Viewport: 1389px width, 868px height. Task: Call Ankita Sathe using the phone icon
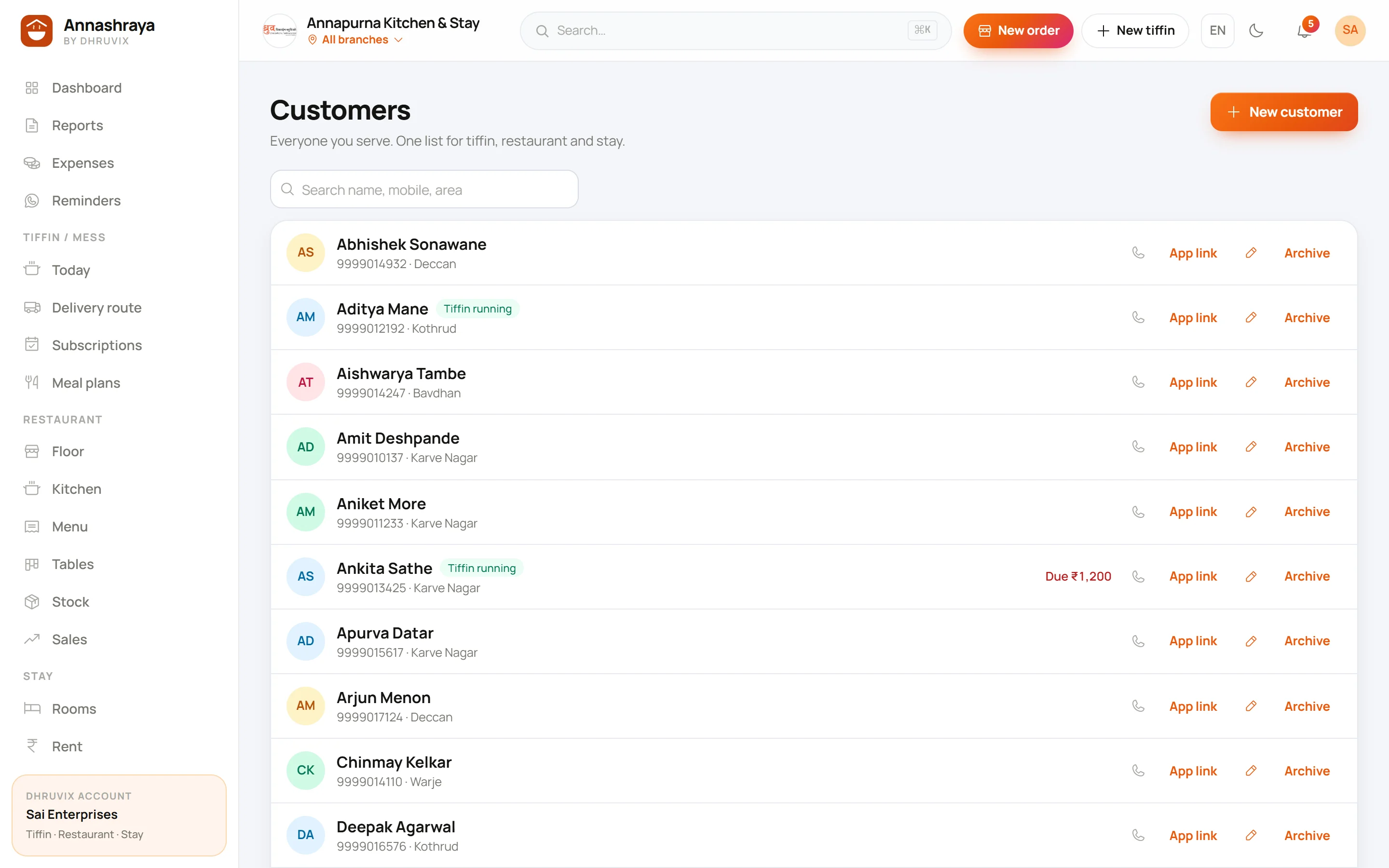[x=1138, y=576]
